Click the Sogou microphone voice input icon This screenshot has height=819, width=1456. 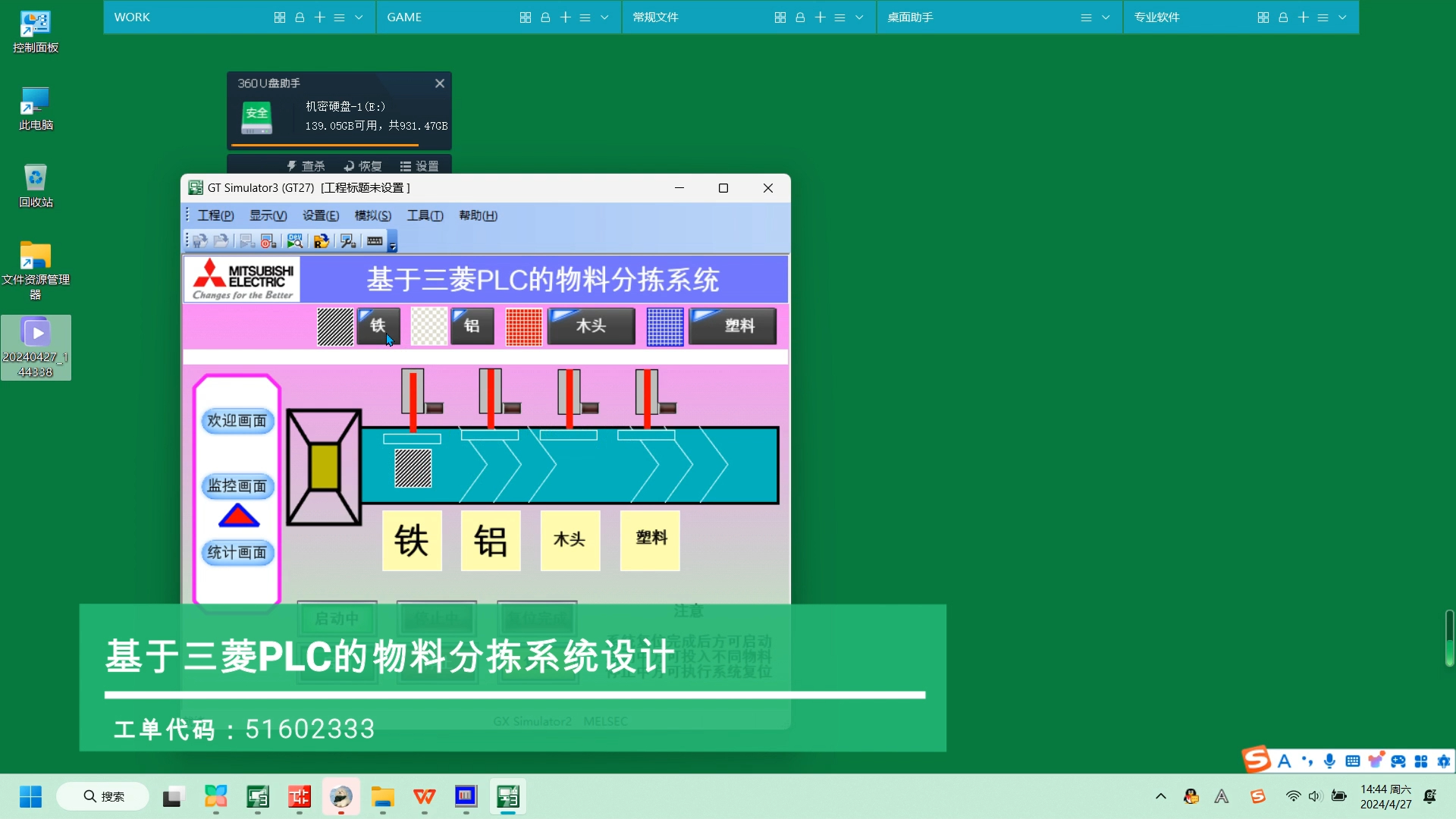(1329, 761)
